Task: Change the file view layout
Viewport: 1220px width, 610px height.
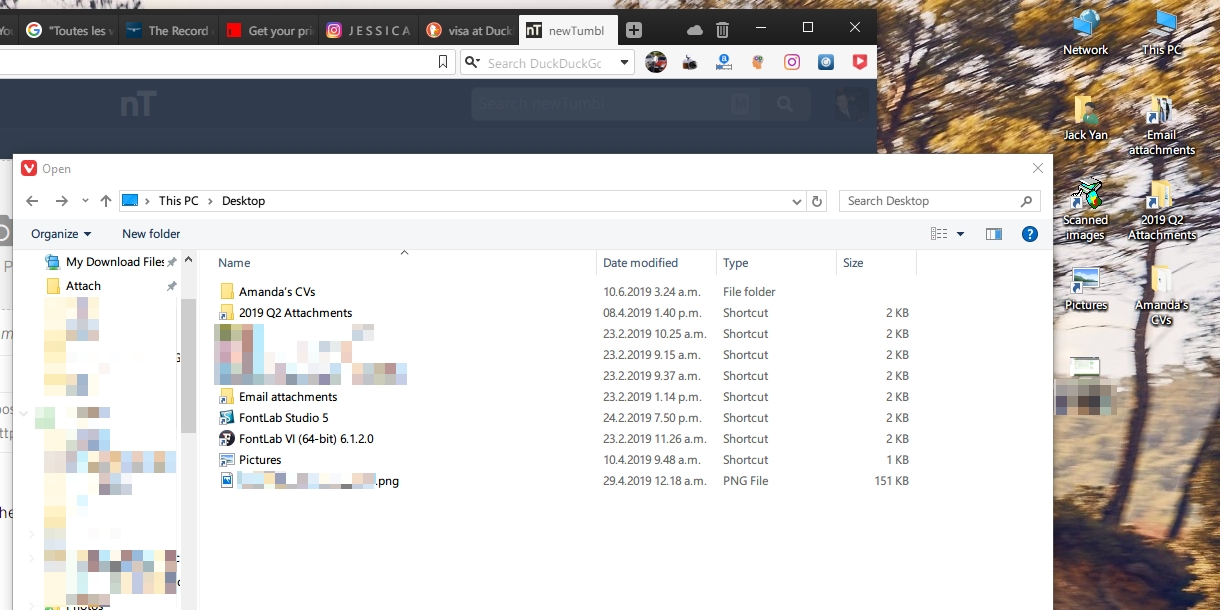Action: click(x=939, y=234)
